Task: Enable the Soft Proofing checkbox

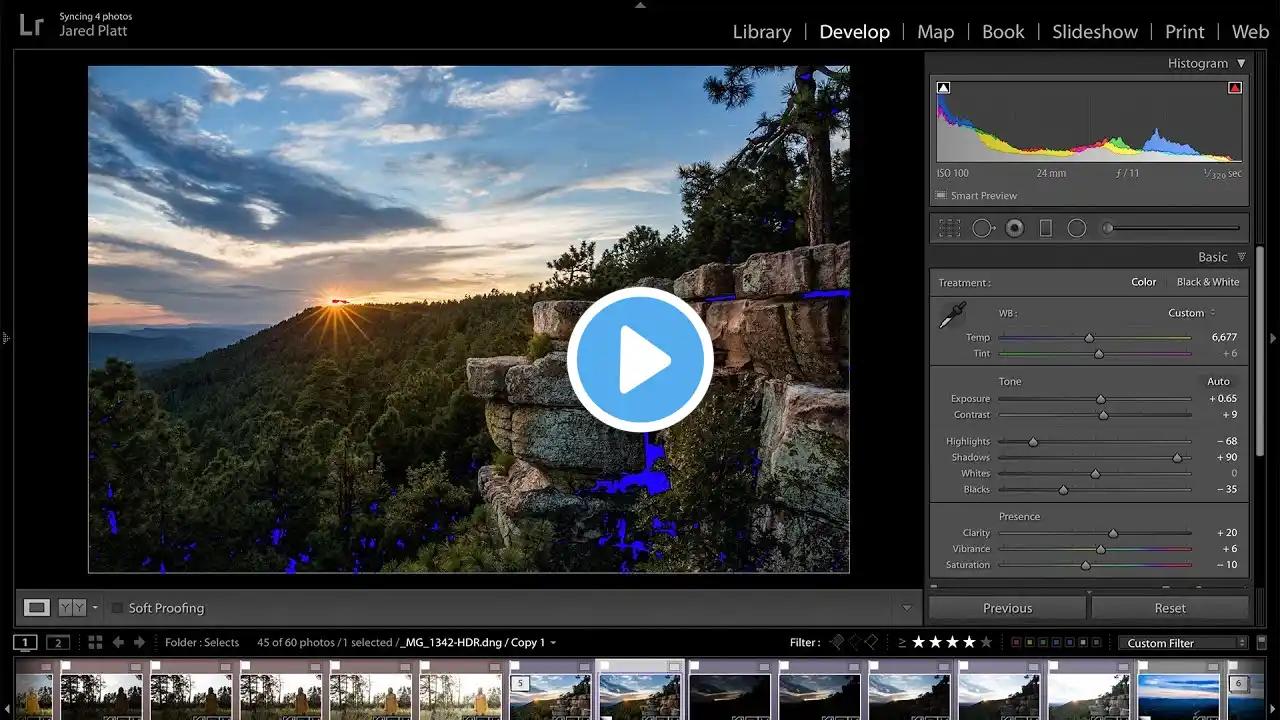Action: click(x=117, y=608)
